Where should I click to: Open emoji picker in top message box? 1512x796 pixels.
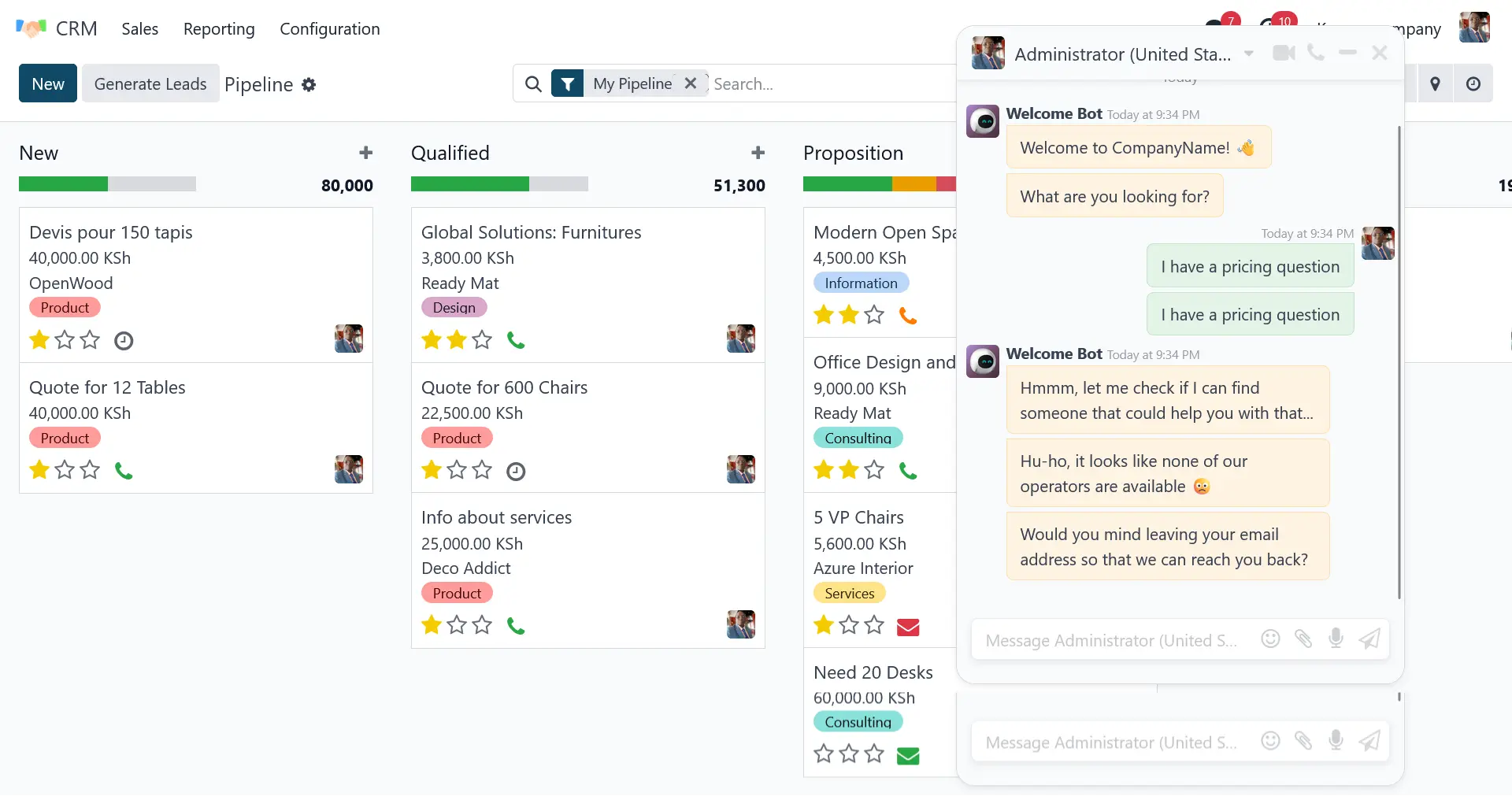pyautogui.click(x=1270, y=639)
